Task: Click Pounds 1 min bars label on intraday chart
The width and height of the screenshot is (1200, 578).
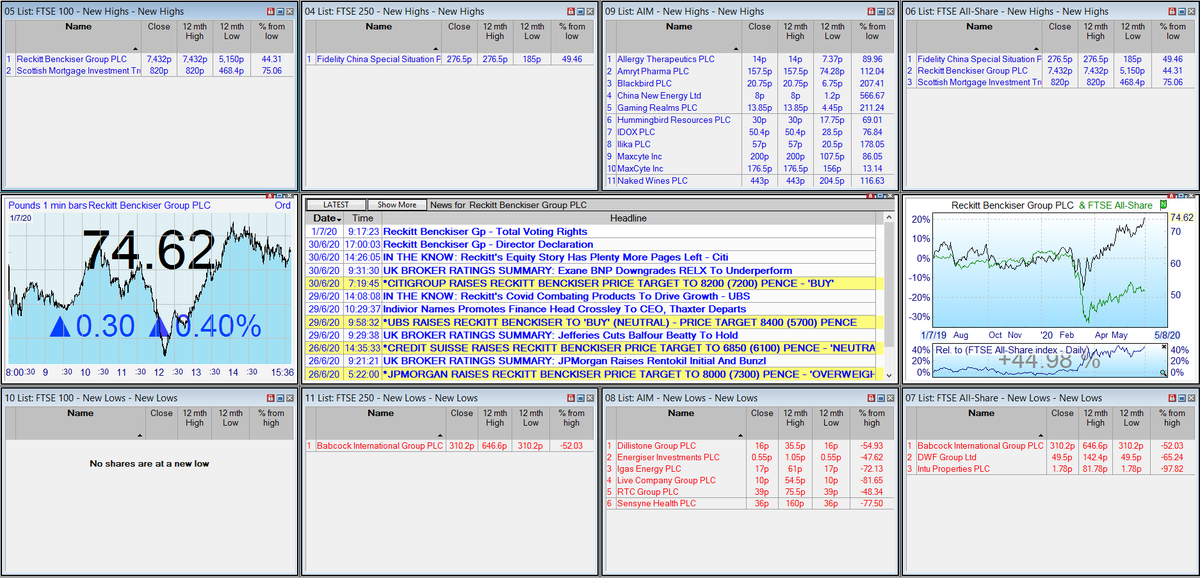Action: click(x=46, y=205)
